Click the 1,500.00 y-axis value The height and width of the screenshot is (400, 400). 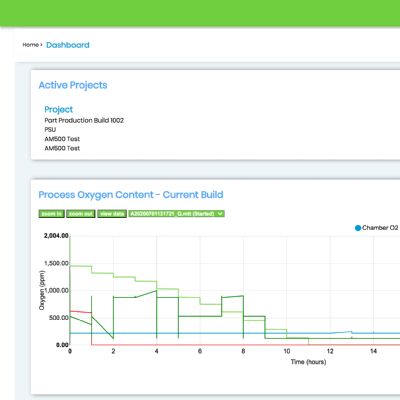(x=56, y=263)
